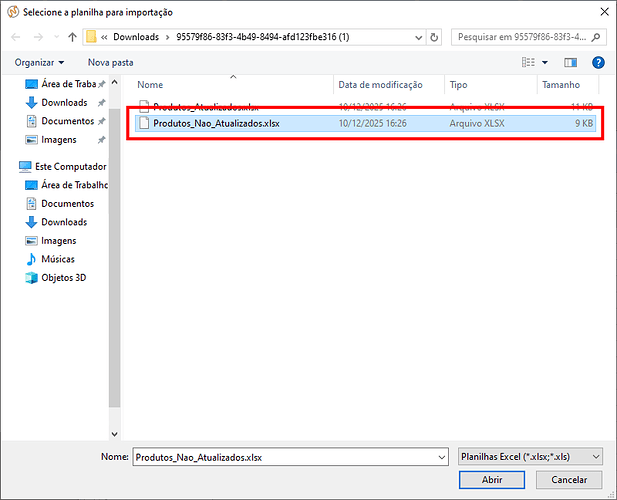Open the help question mark icon
Viewport: 617px width, 500px height.
[x=596, y=62]
